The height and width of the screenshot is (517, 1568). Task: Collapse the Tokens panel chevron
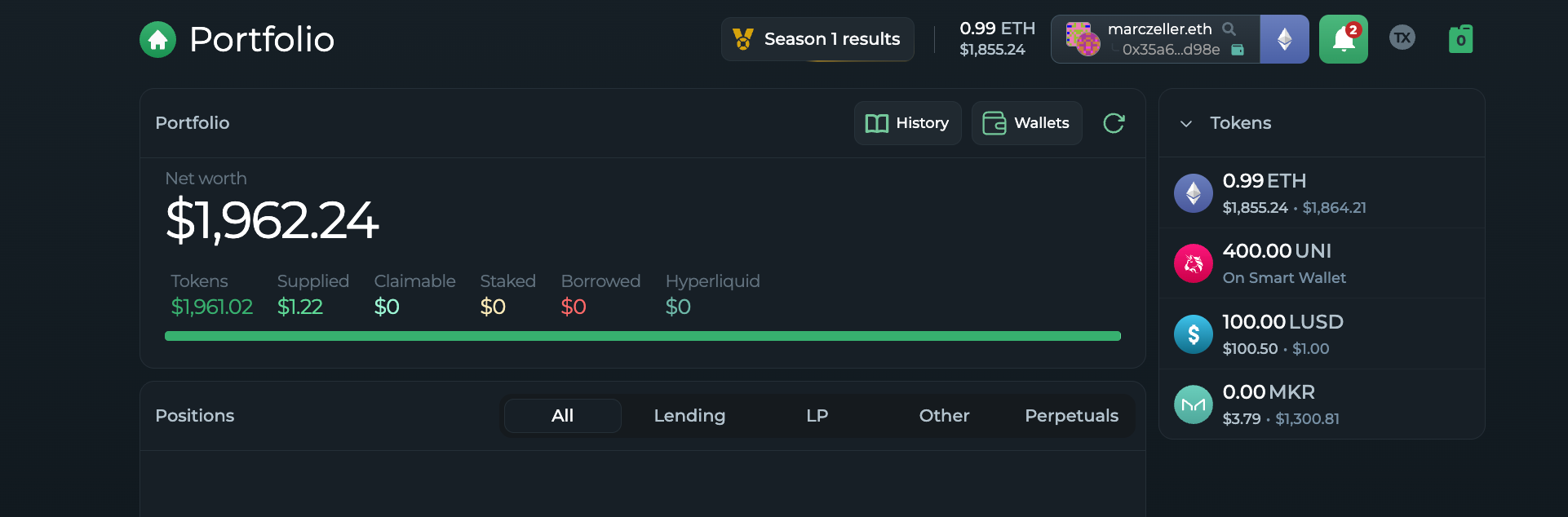pos(1186,123)
